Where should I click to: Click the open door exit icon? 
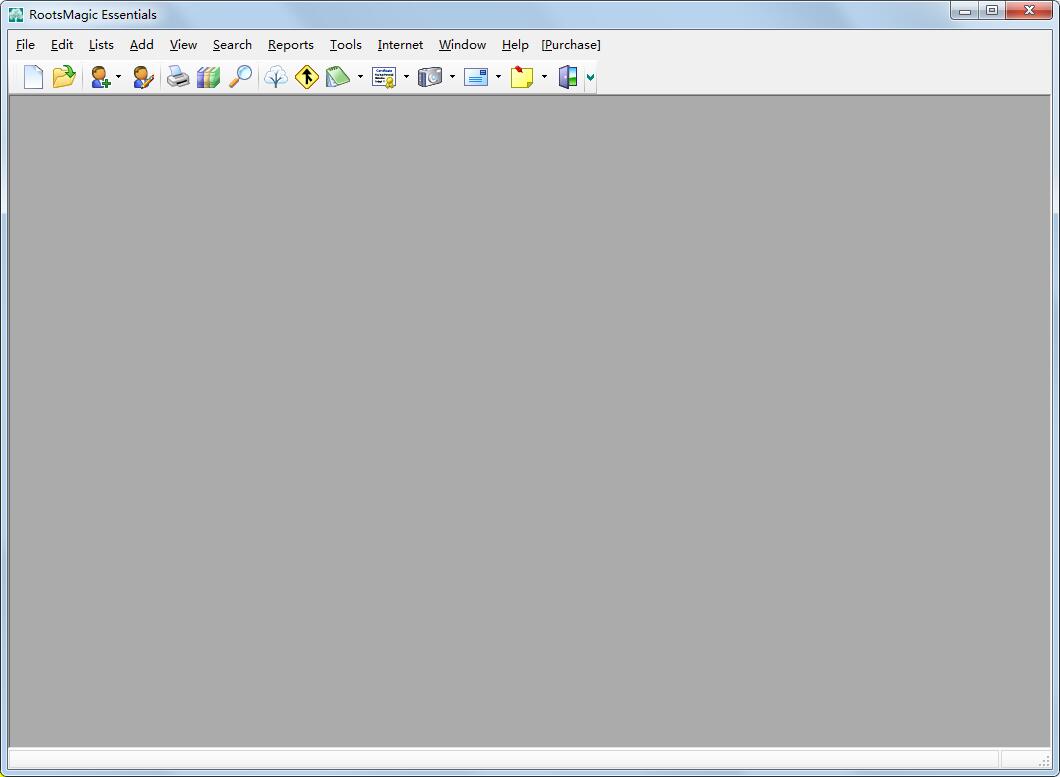tap(568, 77)
